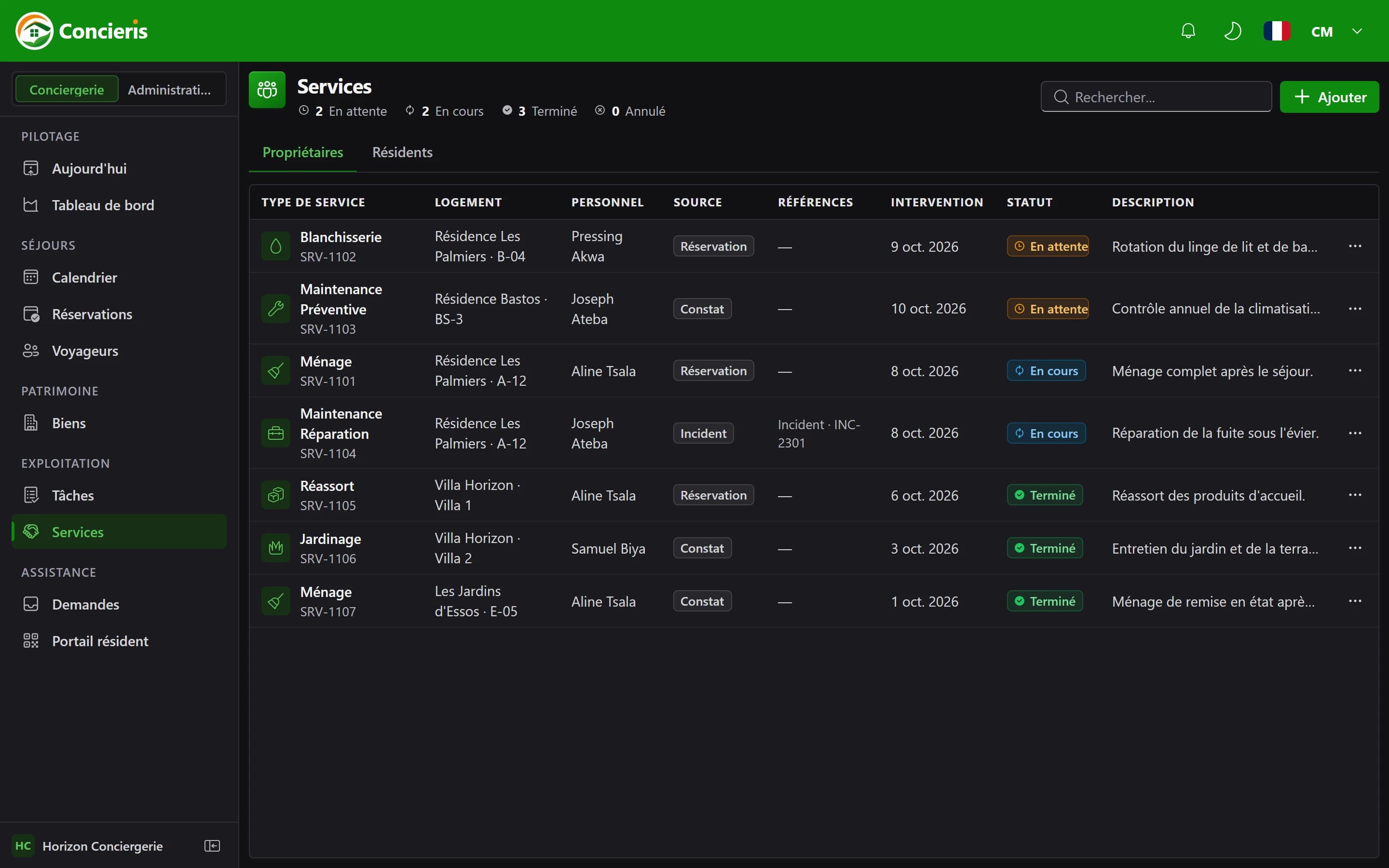Click the Concieris logo
Viewport: 1389px width, 868px height.
click(82, 31)
